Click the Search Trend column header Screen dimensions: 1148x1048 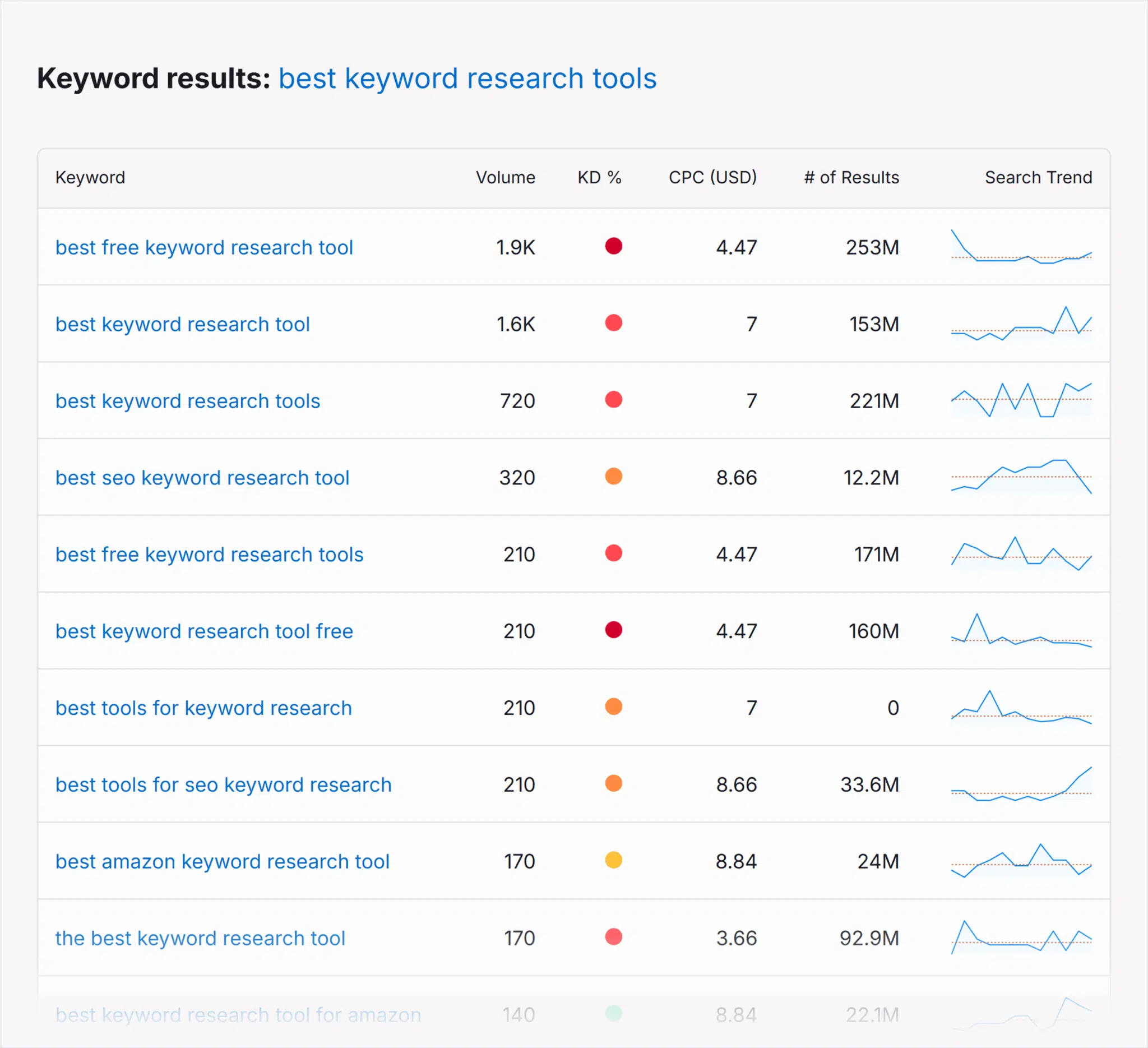pos(1039,178)
